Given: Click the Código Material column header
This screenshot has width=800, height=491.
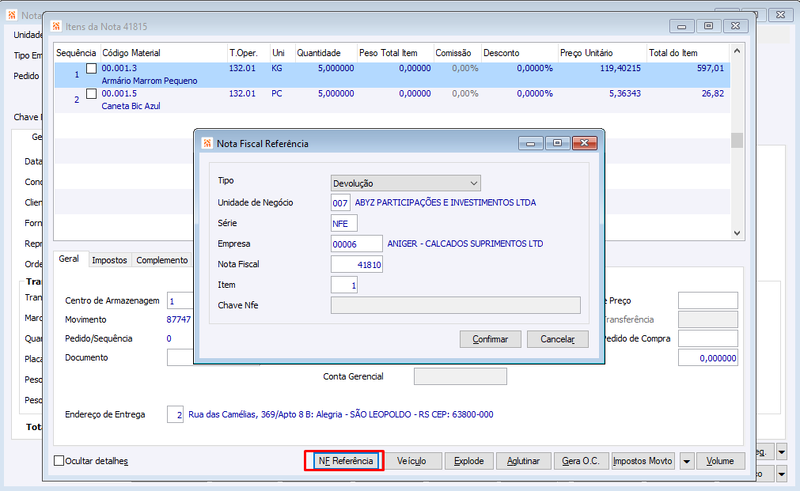Looking at the screenshot, I should pos(163,53).
